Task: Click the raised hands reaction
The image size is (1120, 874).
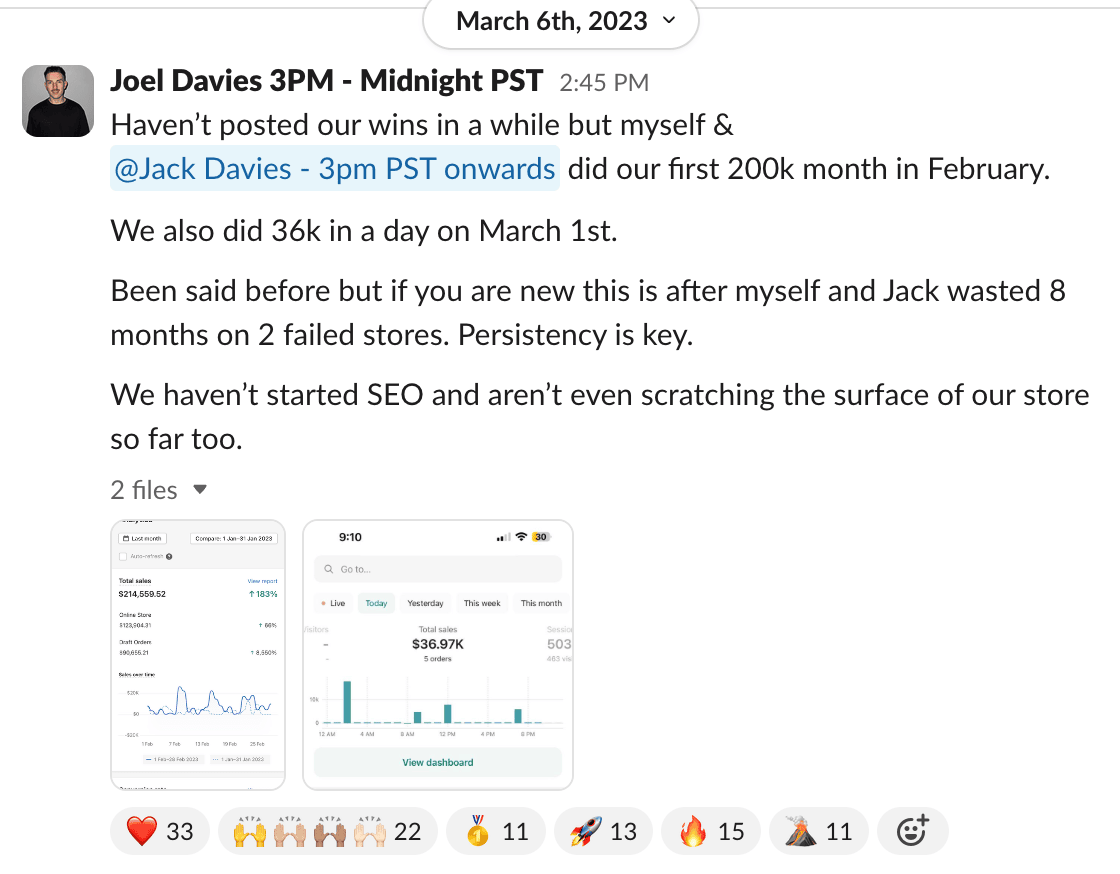Action: tap(327, 831)
